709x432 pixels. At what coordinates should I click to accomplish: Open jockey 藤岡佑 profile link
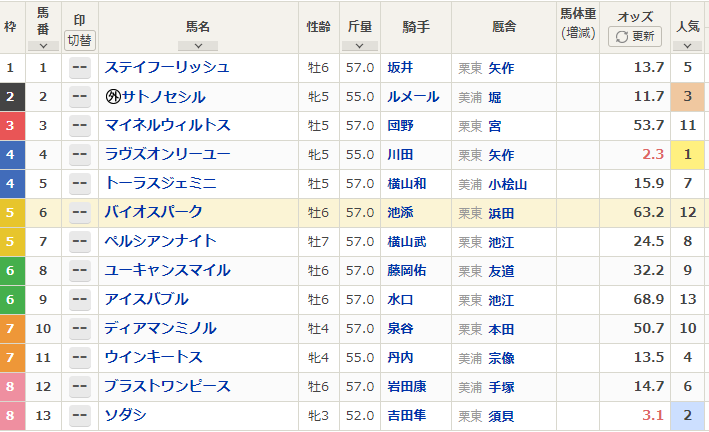pyautogui.click(x=406, y=270)
